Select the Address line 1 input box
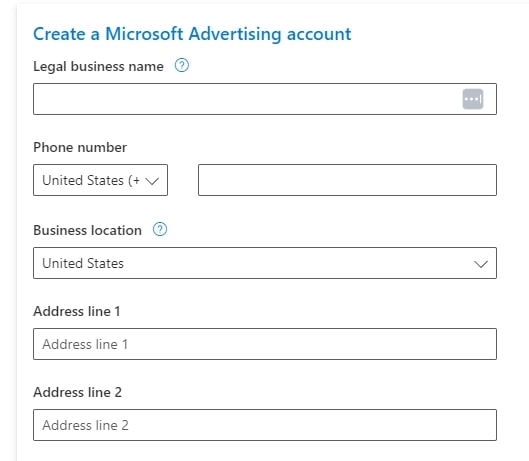 point(265,344)
